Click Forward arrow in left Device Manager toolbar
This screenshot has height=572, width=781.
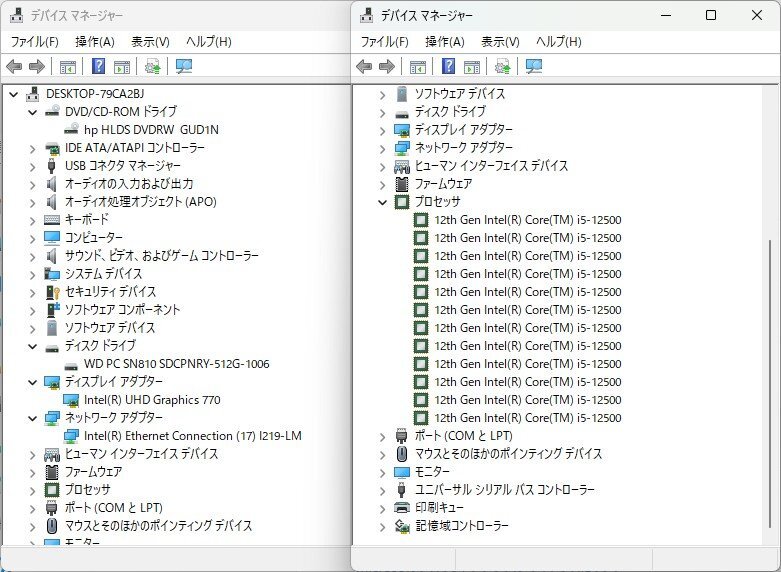[37, 66]
